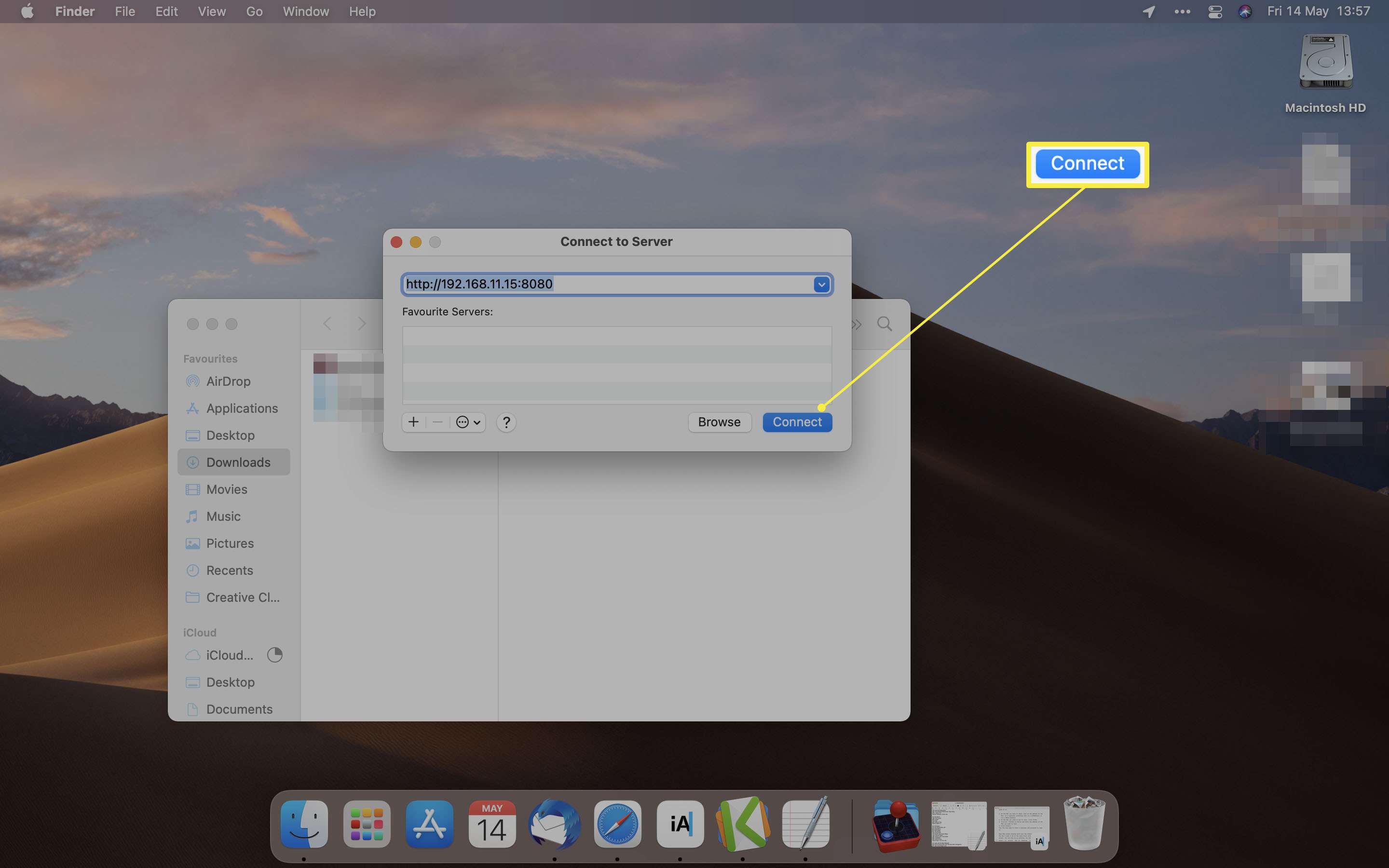Click Finder window back arrow
Screen dimensions: 1389x868
328,324
